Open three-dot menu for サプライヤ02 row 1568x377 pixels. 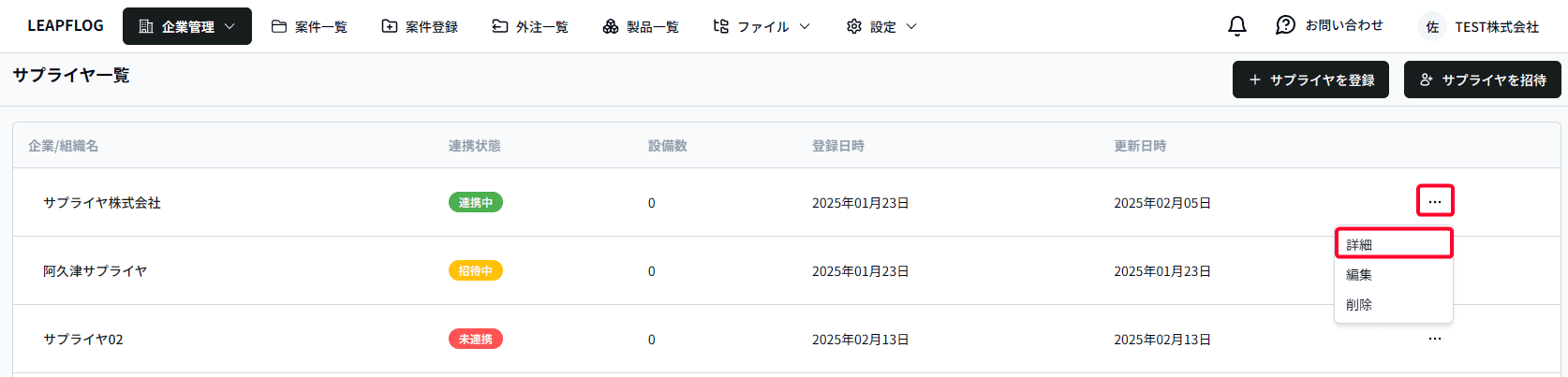(1434, 339)
